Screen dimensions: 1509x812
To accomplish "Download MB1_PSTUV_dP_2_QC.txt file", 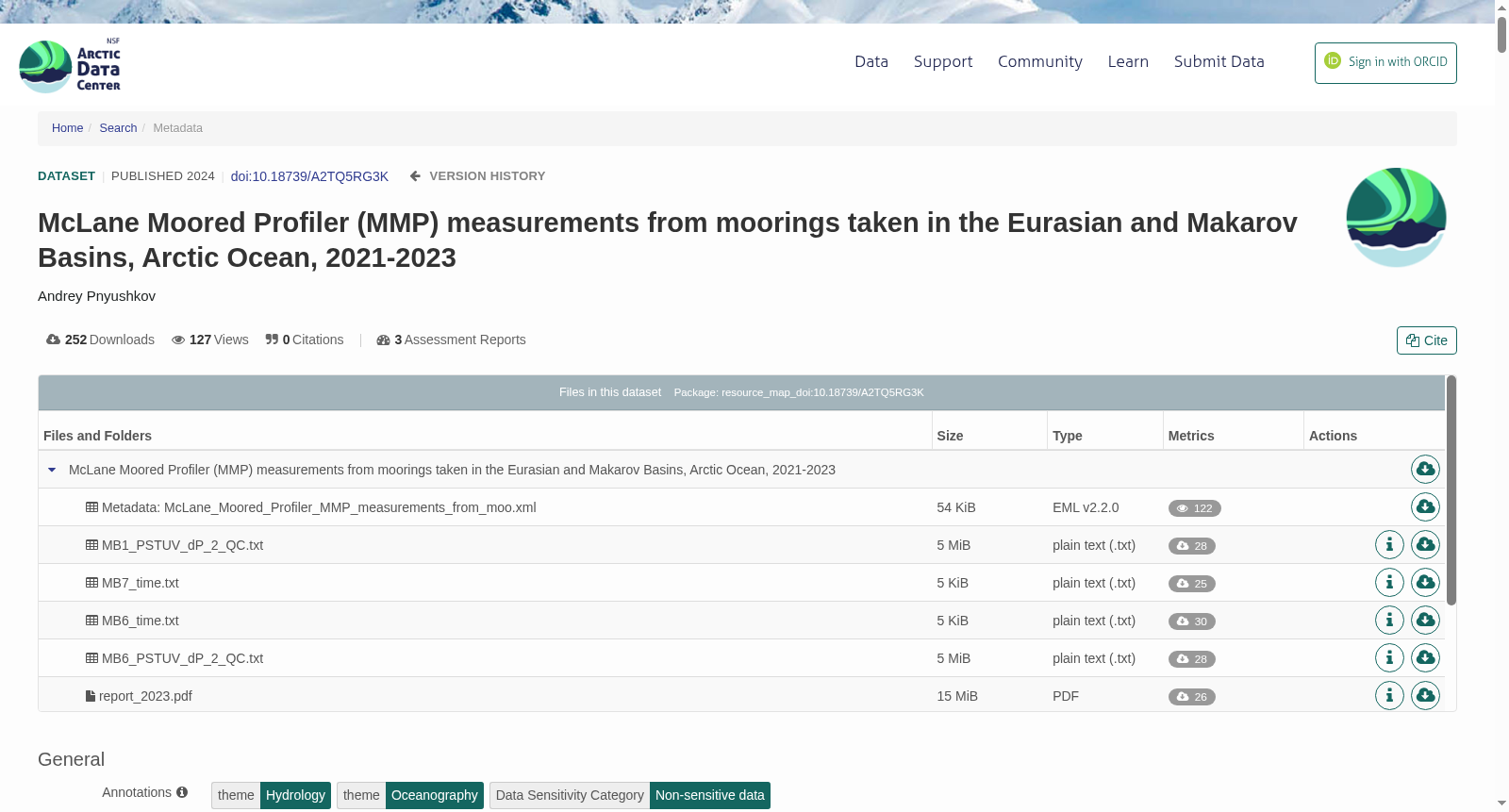I will 1425,544.
